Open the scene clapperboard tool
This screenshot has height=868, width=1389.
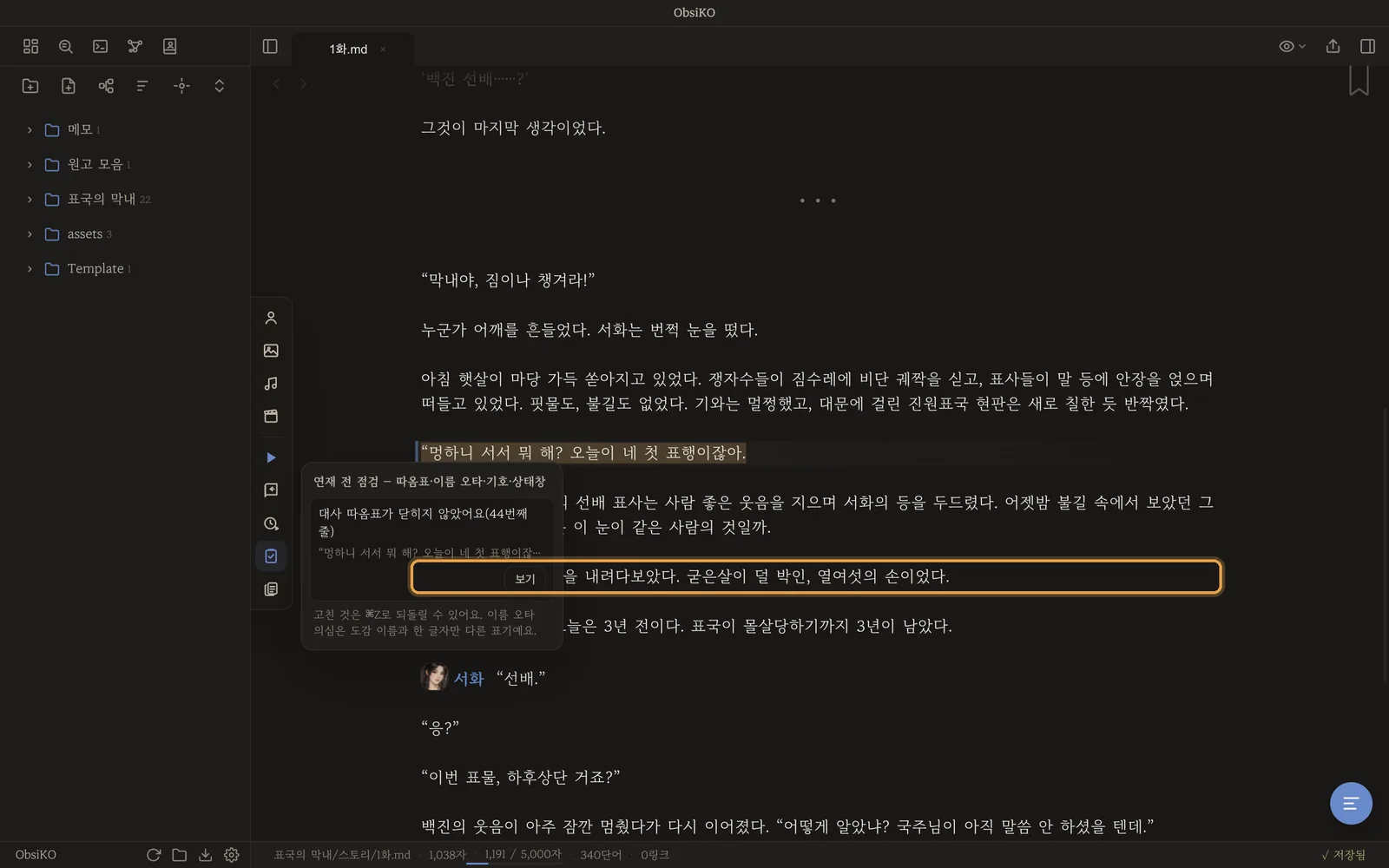click(x=271, y=417)
